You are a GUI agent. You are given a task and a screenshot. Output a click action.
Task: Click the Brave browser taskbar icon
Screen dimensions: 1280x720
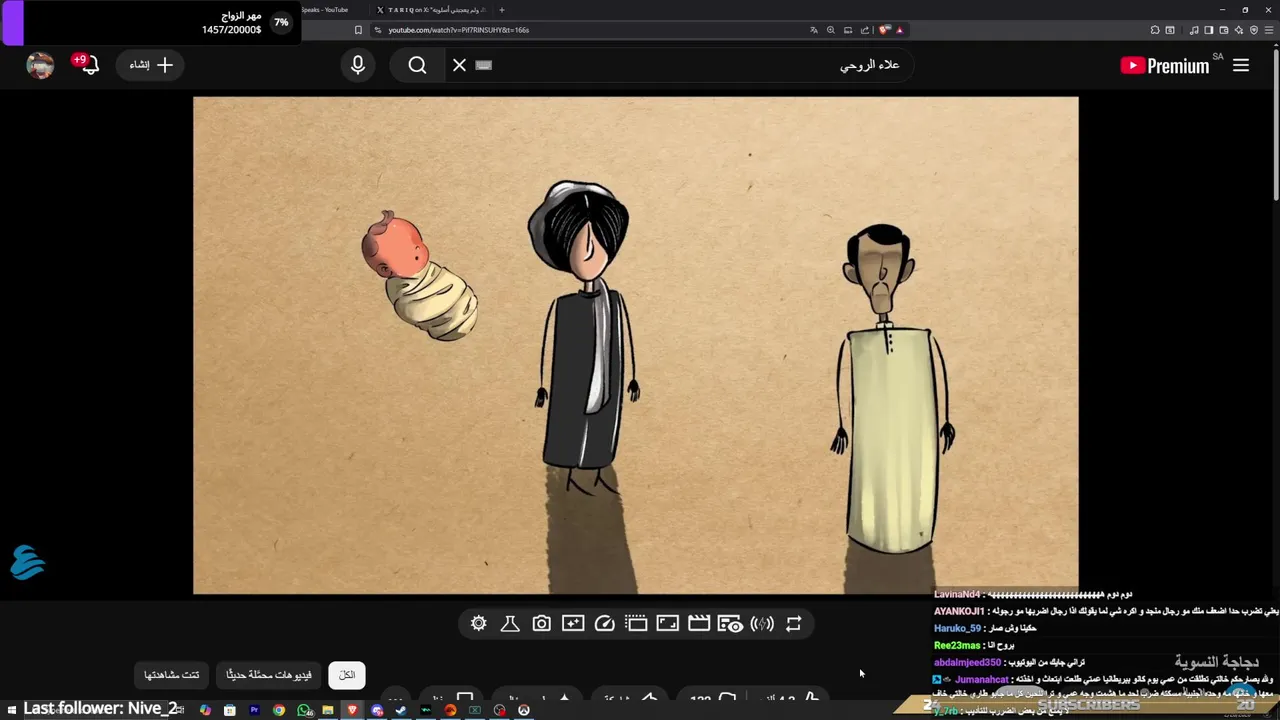point(352,710)
